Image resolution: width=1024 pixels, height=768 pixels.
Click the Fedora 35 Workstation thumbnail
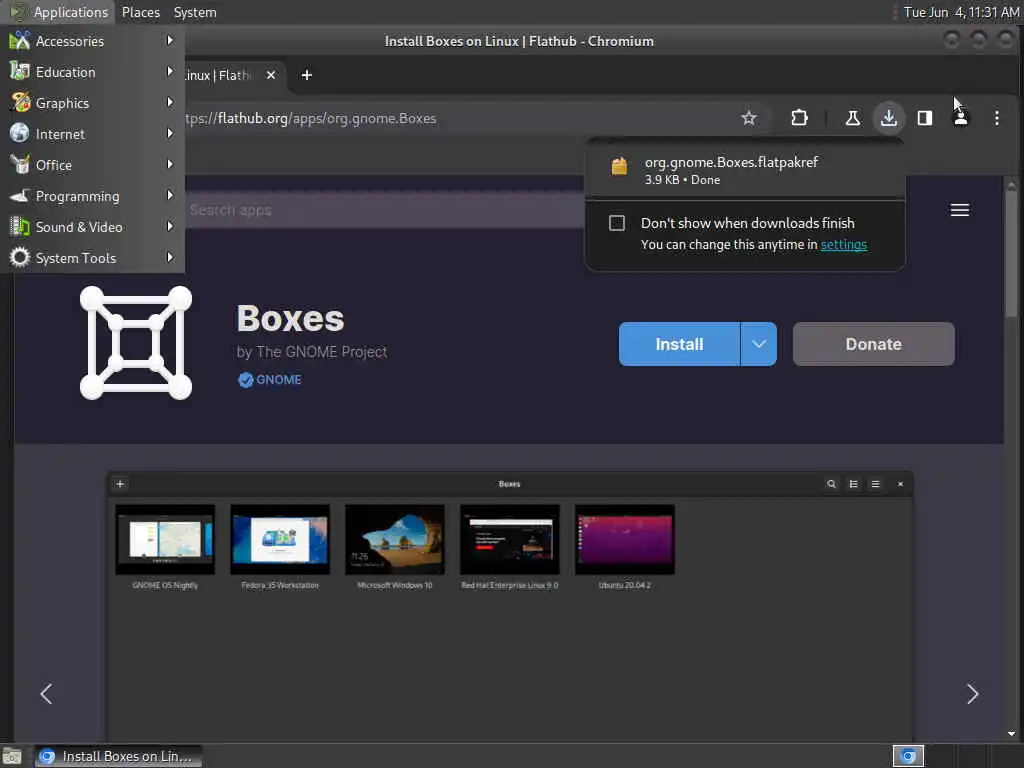tap(280, 539)
